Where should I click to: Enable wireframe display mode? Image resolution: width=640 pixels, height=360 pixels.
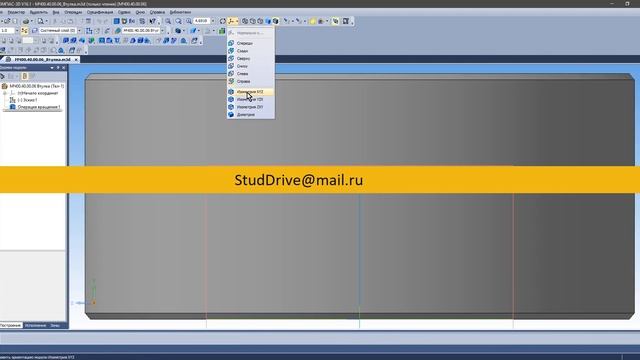click(245, 21)
